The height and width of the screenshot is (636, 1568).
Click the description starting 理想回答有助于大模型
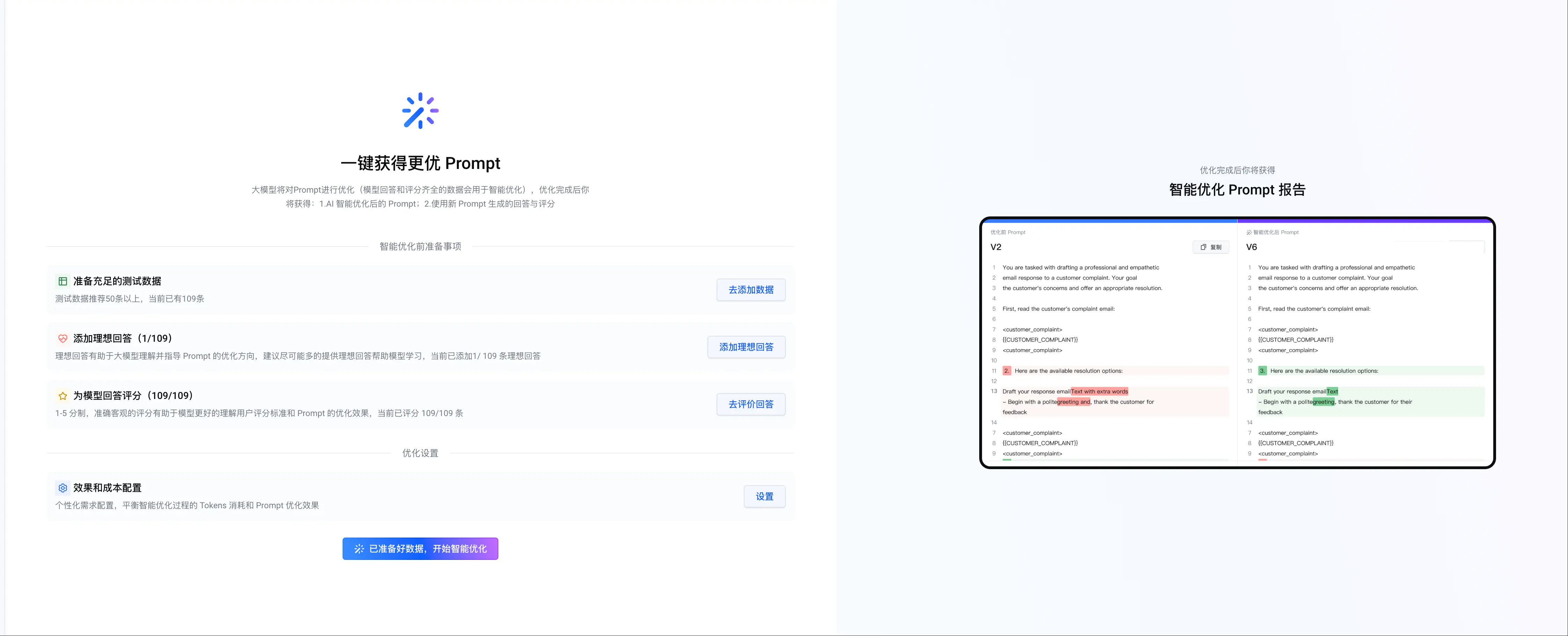tap(298, 356)
